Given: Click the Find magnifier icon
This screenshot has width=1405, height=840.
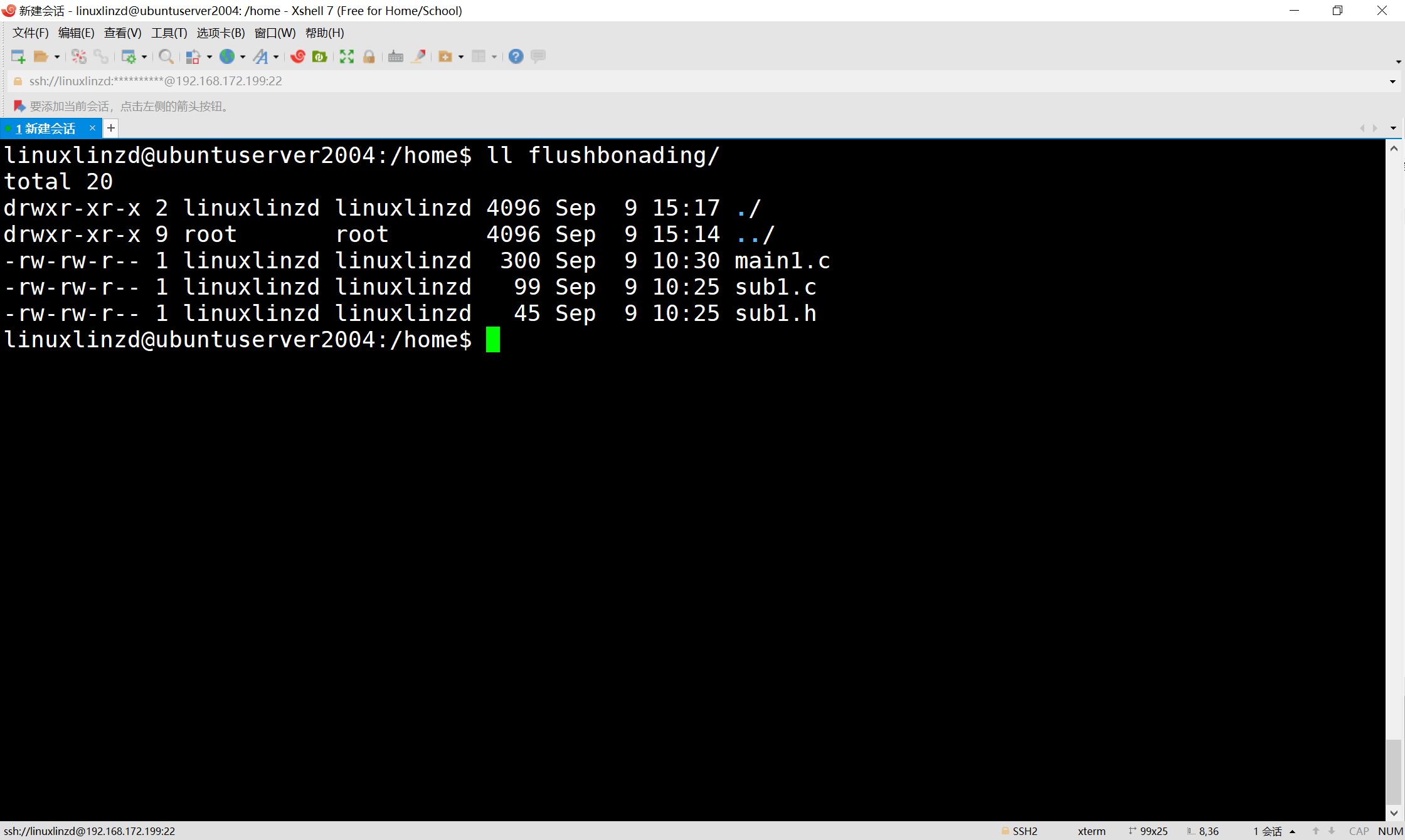Looking at the screenshot, I should point(166,56).
